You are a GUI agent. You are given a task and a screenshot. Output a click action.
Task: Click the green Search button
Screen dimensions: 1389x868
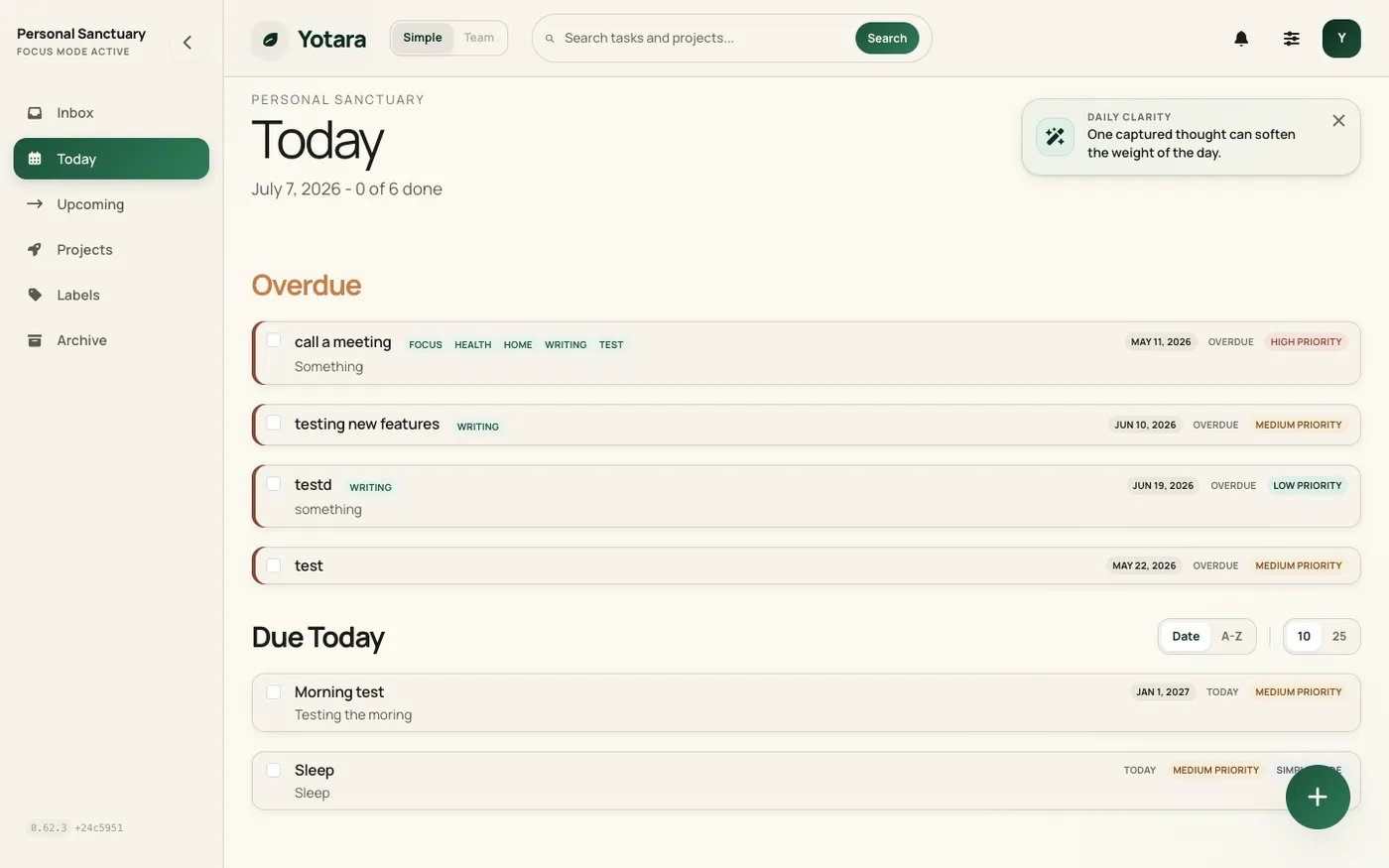pyautogui.click(x=887, y=38)
